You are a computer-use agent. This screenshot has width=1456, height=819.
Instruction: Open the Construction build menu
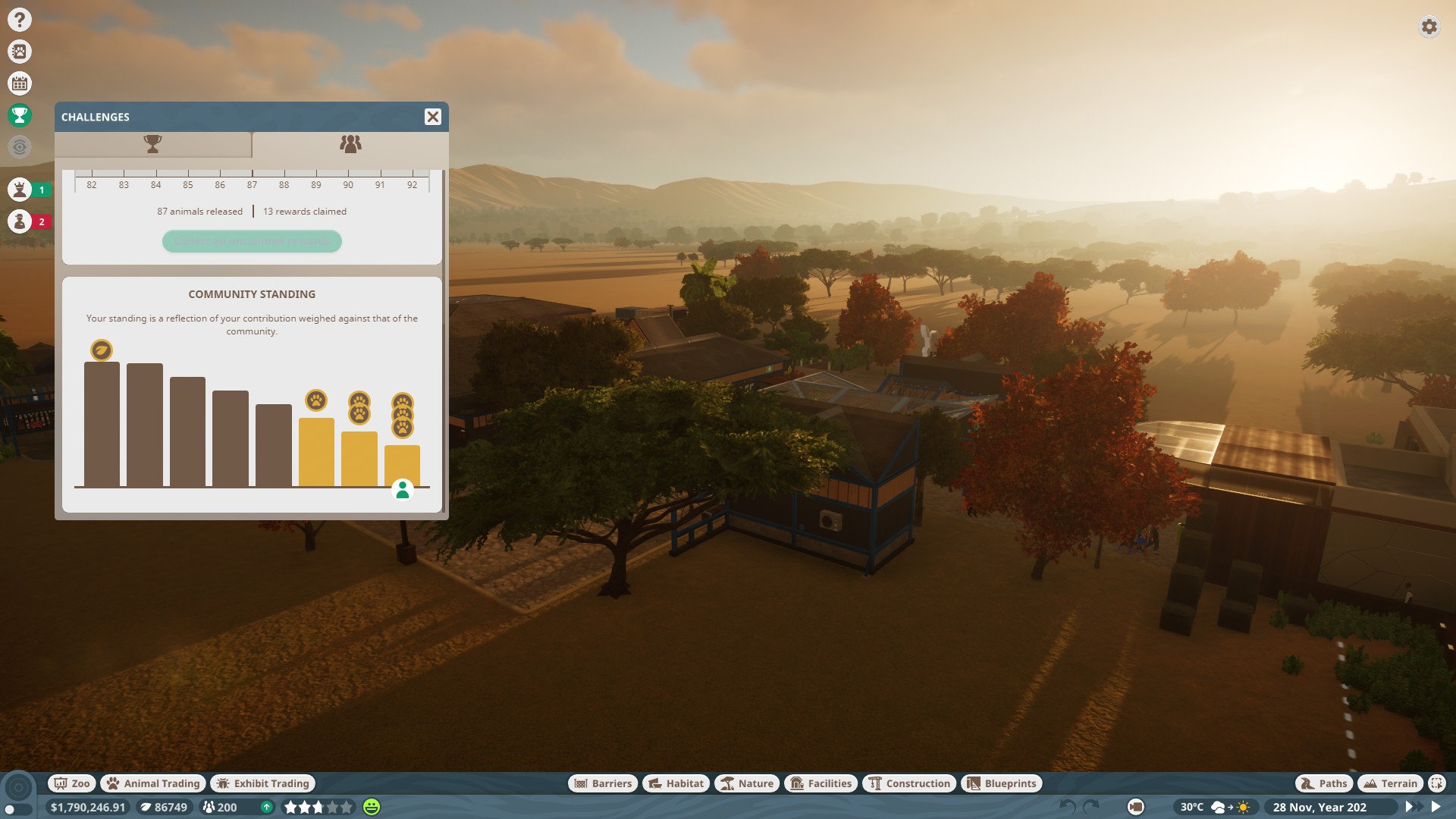(x=909, y=783)
